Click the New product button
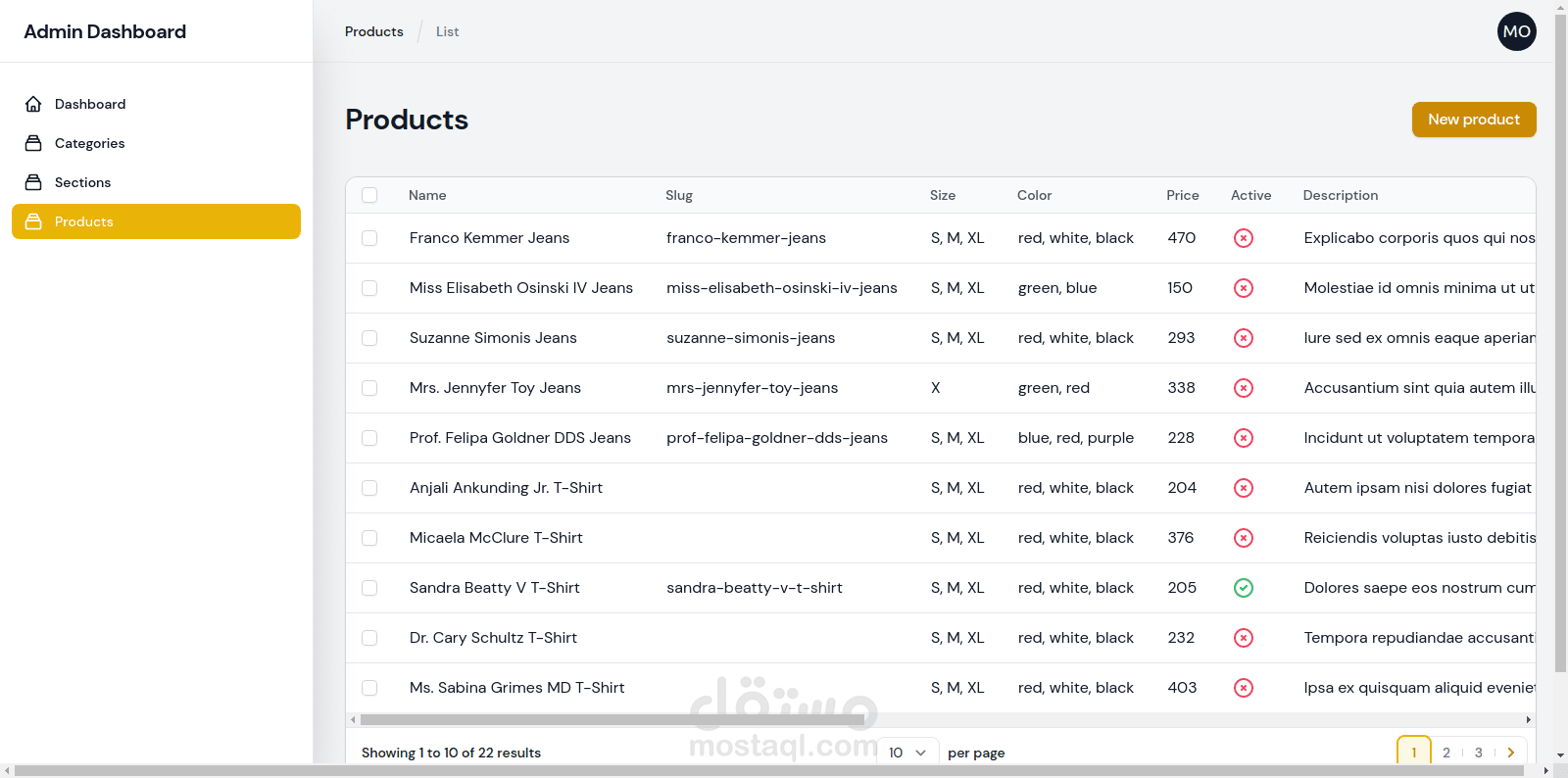 [1473, 120]
